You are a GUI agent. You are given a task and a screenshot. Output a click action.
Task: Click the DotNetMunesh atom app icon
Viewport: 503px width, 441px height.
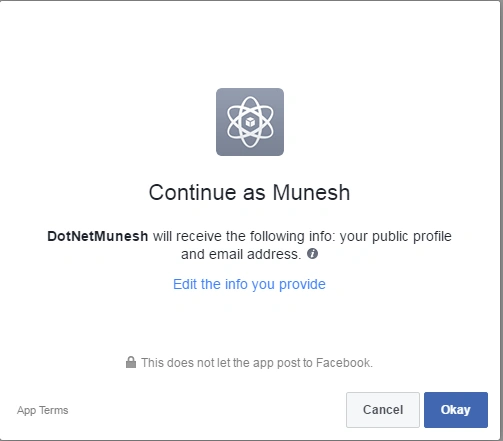[x=250, y=122]
